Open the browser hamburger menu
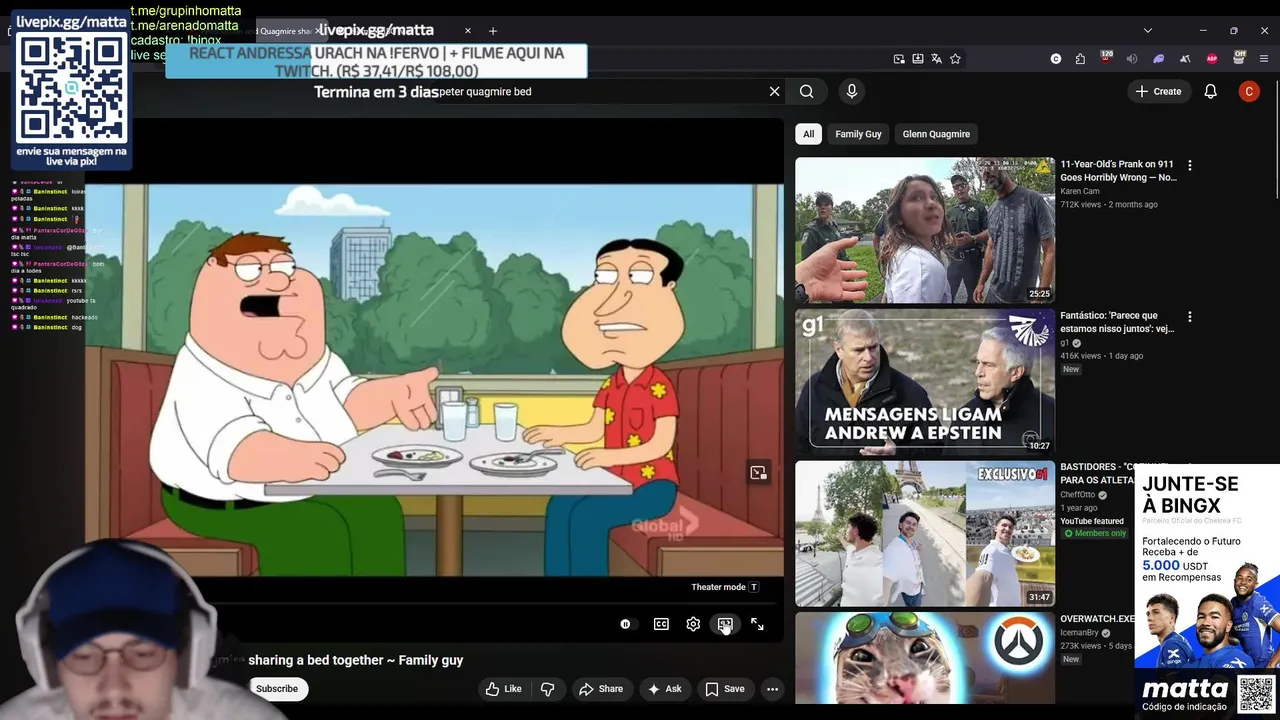The image size is (1280, 720). (x=1265, y=59)
